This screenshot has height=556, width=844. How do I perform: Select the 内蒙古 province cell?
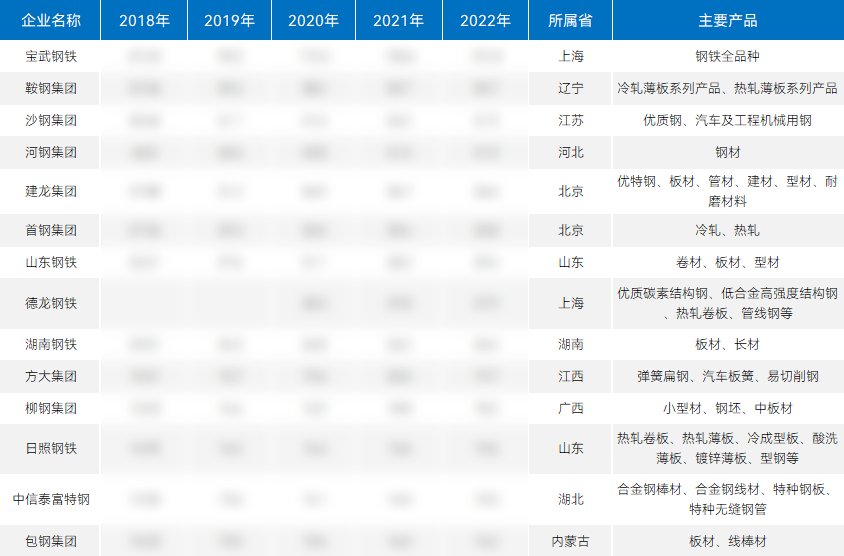pos(571,541)
